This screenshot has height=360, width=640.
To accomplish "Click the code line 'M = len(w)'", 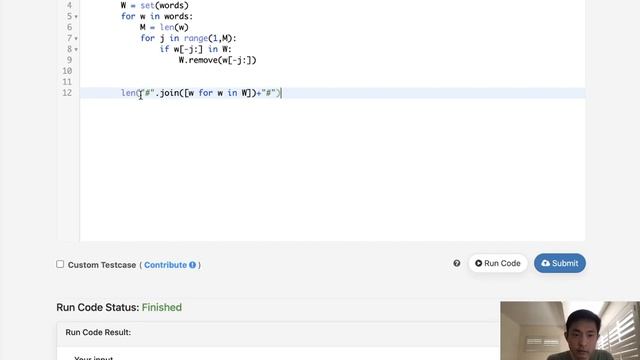I will coord(164,27).
